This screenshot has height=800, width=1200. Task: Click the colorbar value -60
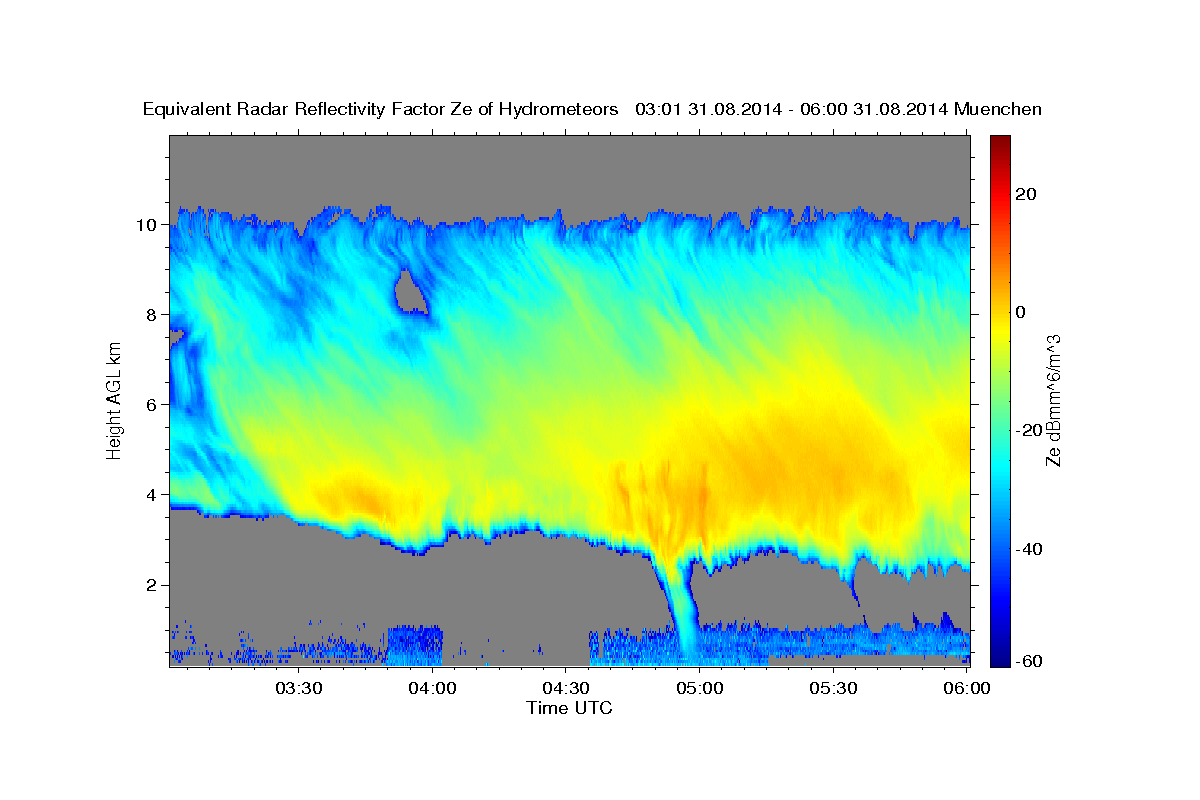(1029, 661)
